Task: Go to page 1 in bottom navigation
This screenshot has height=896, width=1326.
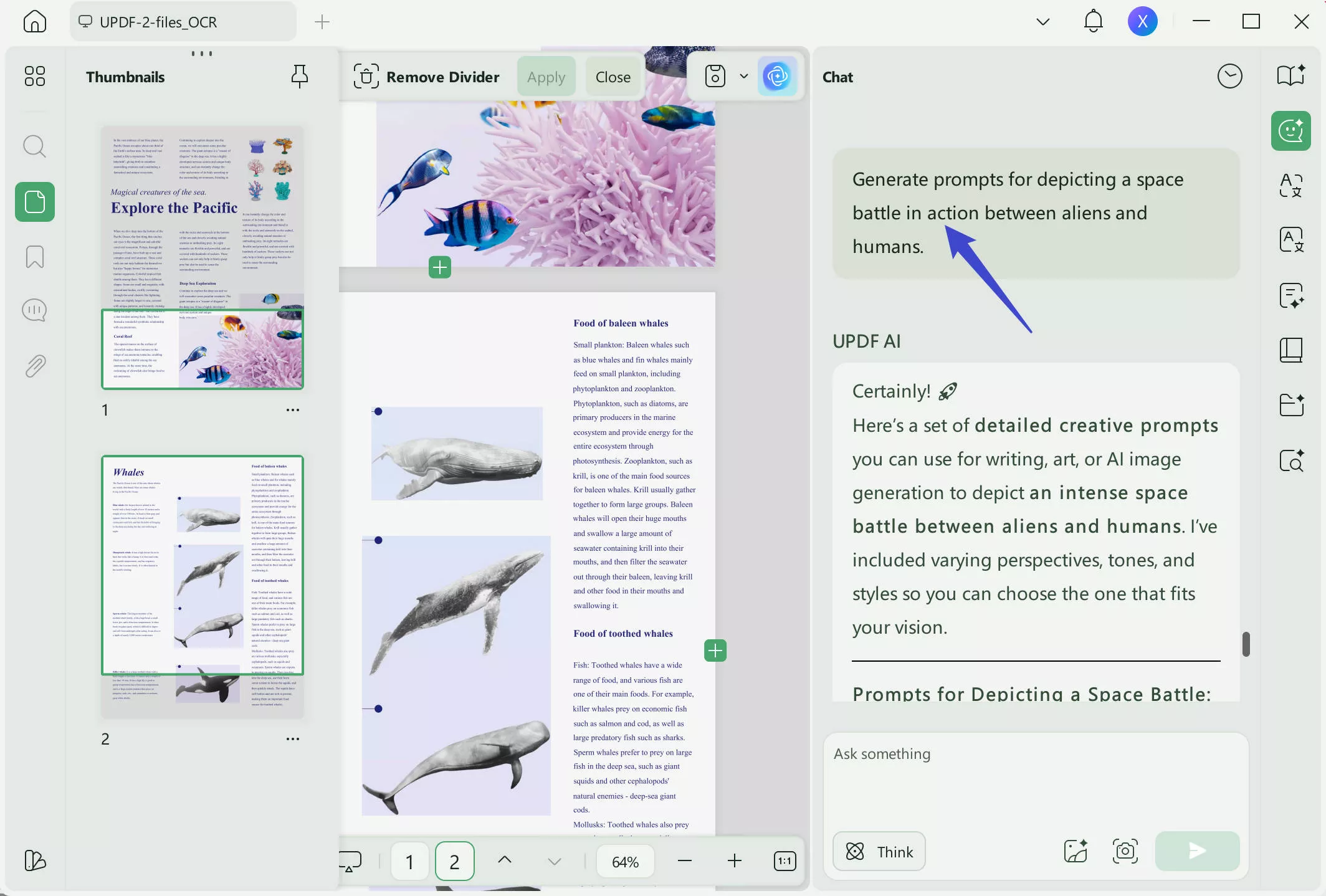Action: click(409, 861)
